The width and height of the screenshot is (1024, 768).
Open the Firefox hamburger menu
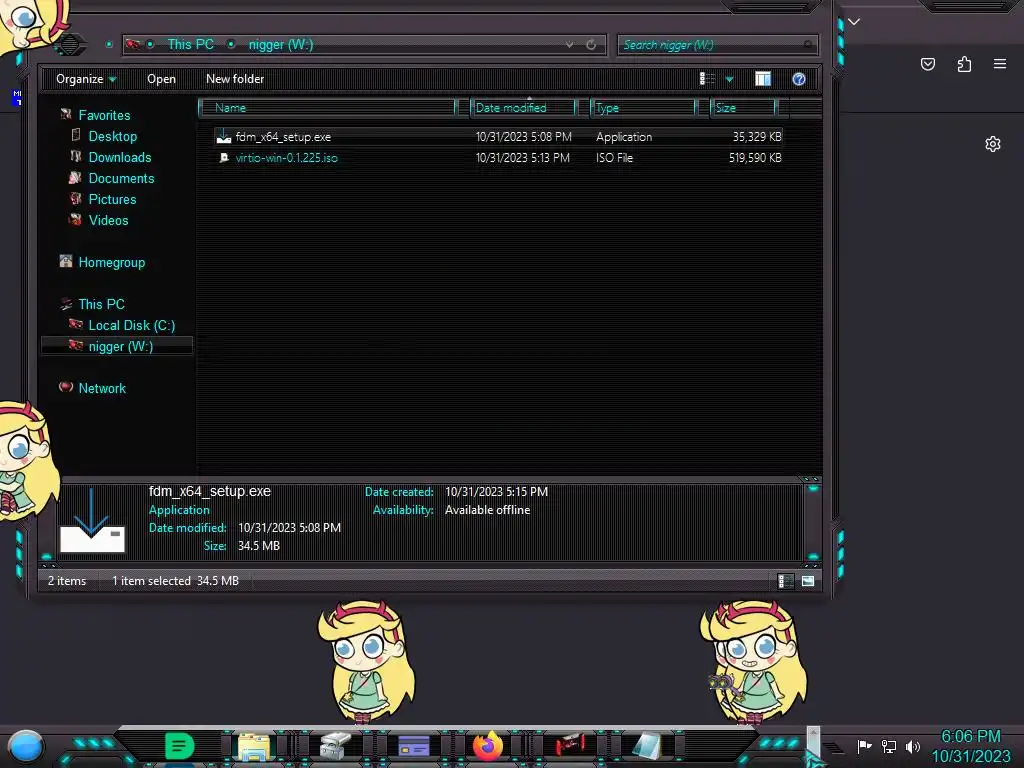tap(1000, 64)
